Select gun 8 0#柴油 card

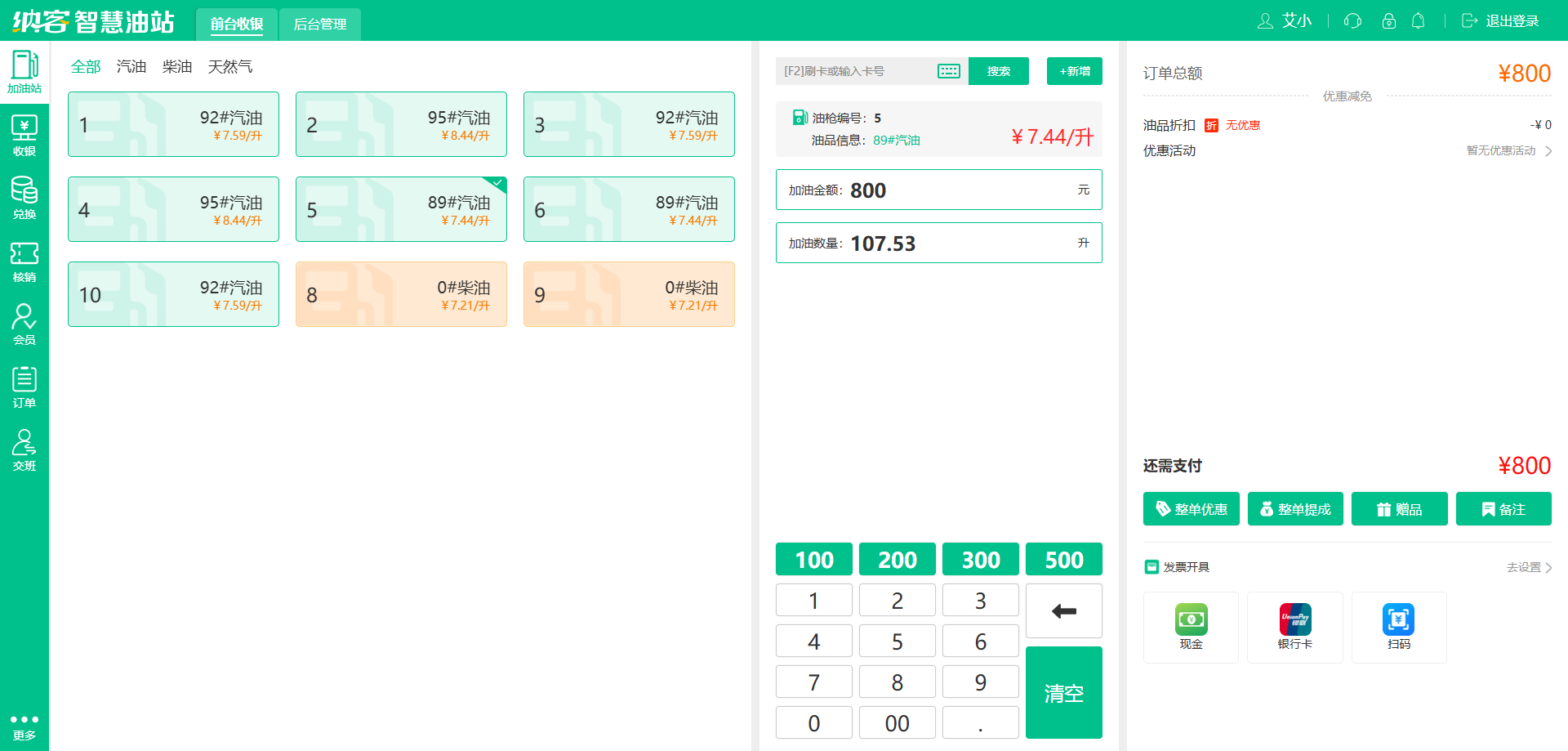coord(401,294)
